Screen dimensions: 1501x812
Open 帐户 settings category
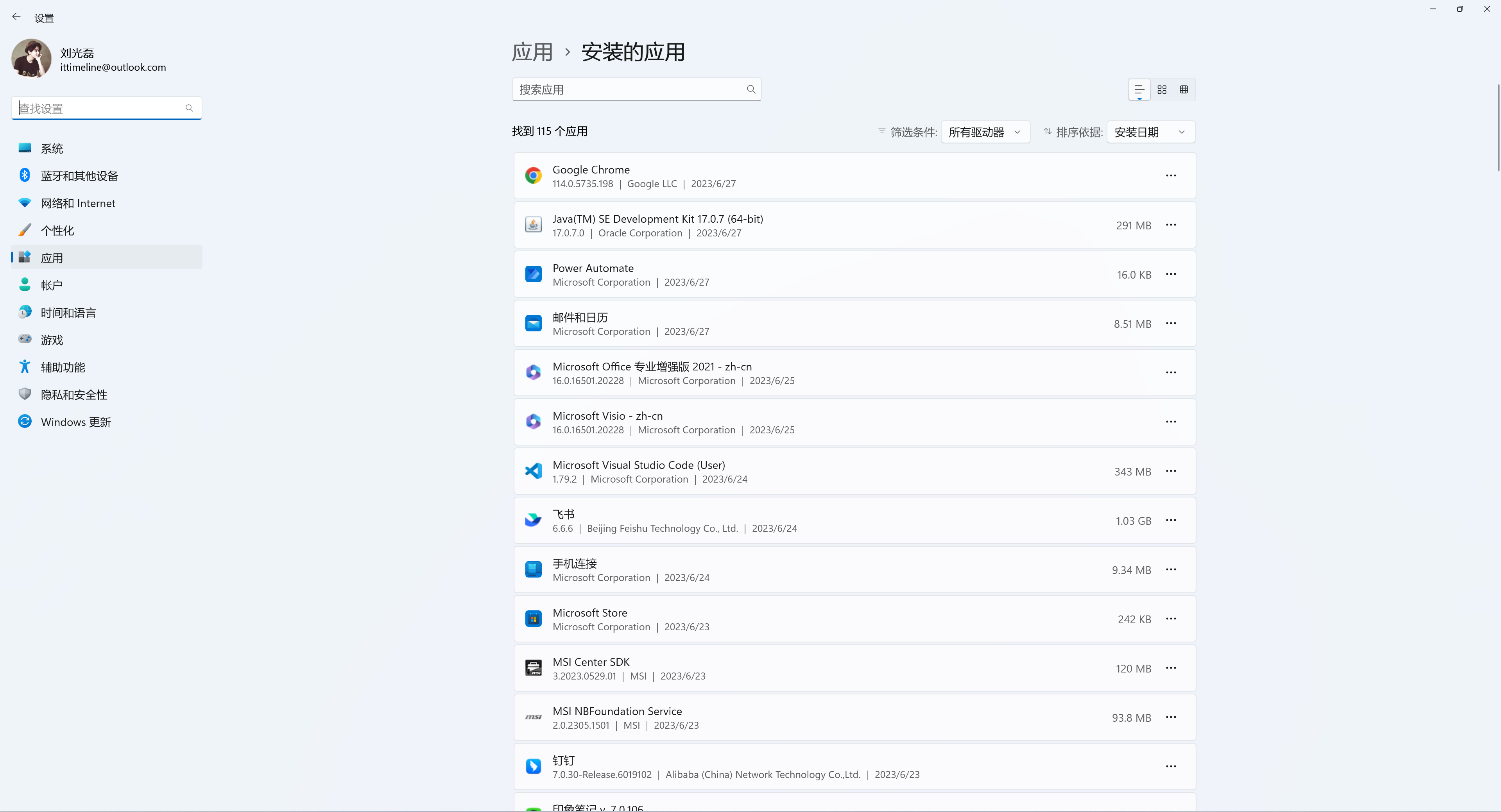pos(107,285)
